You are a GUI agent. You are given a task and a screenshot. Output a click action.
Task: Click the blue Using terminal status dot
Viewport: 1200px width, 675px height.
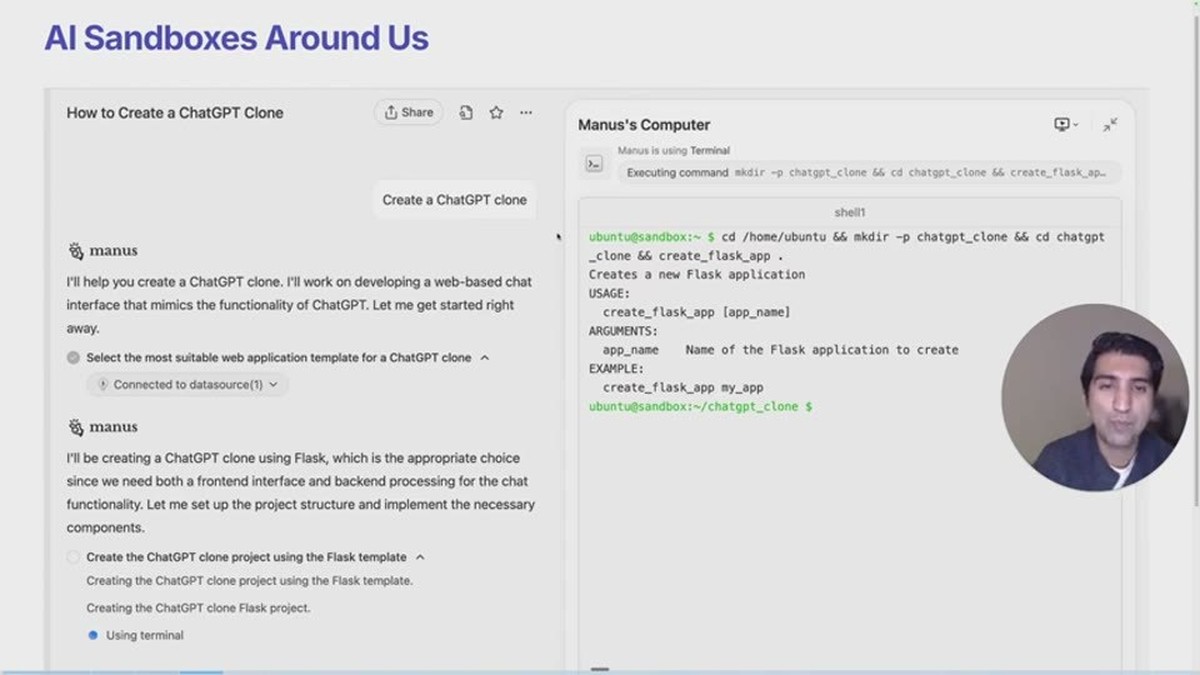click(x=93, y=635)
